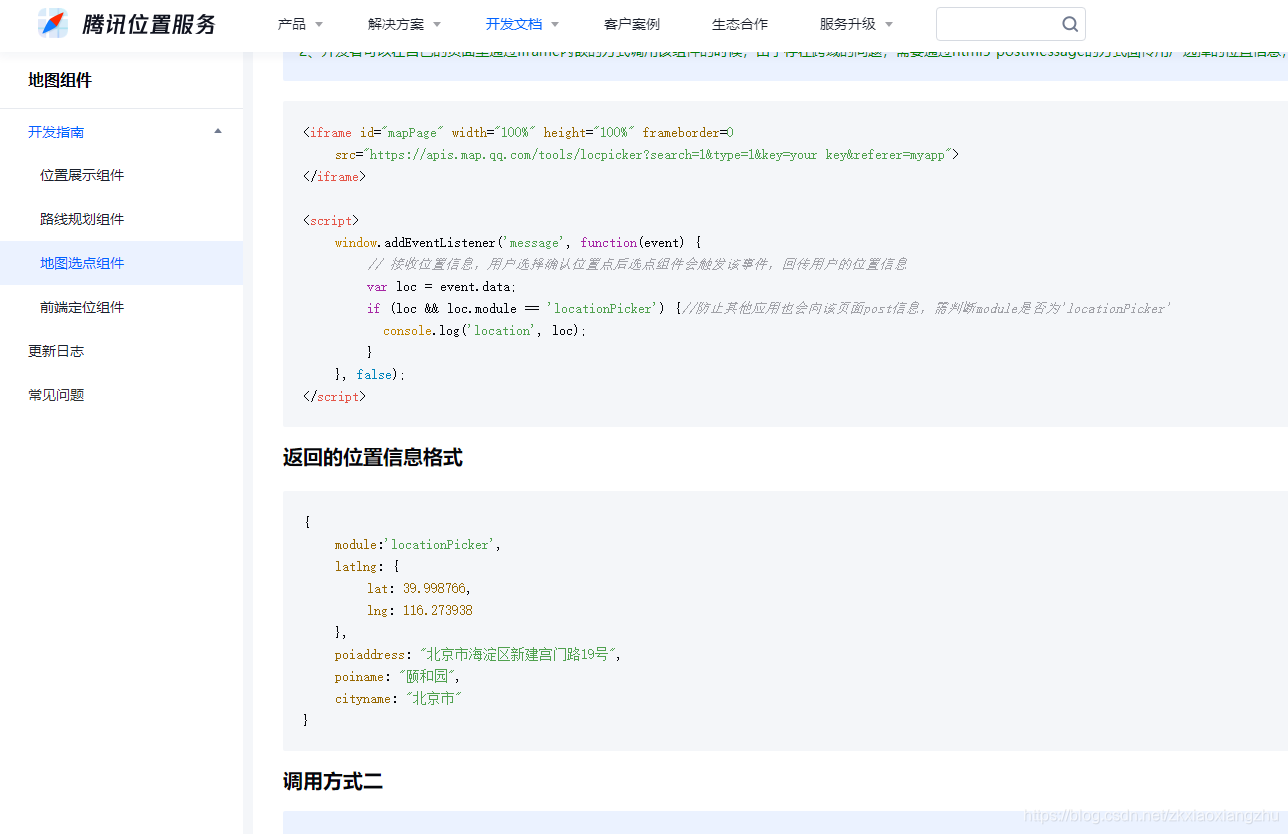Open the 解决方案 dropdown menu
Image resolution: width=1288 pixels, height=834 pixels.
(x=404, y=24)
